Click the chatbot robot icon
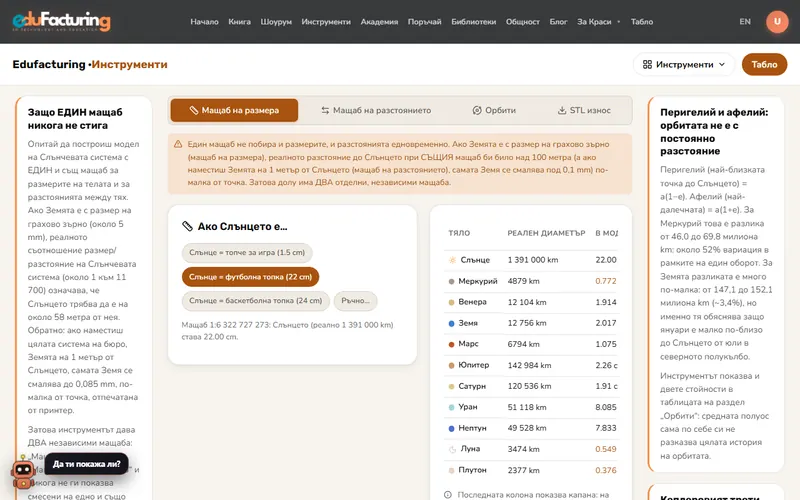800x500 pixels. pos(23,474)
